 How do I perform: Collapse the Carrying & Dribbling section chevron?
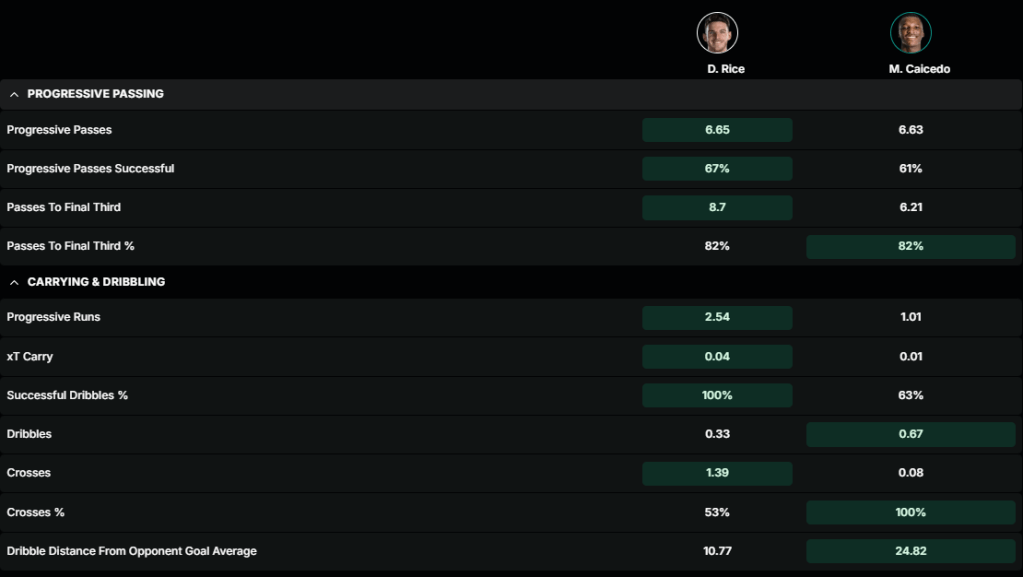(x=14, y=282)
